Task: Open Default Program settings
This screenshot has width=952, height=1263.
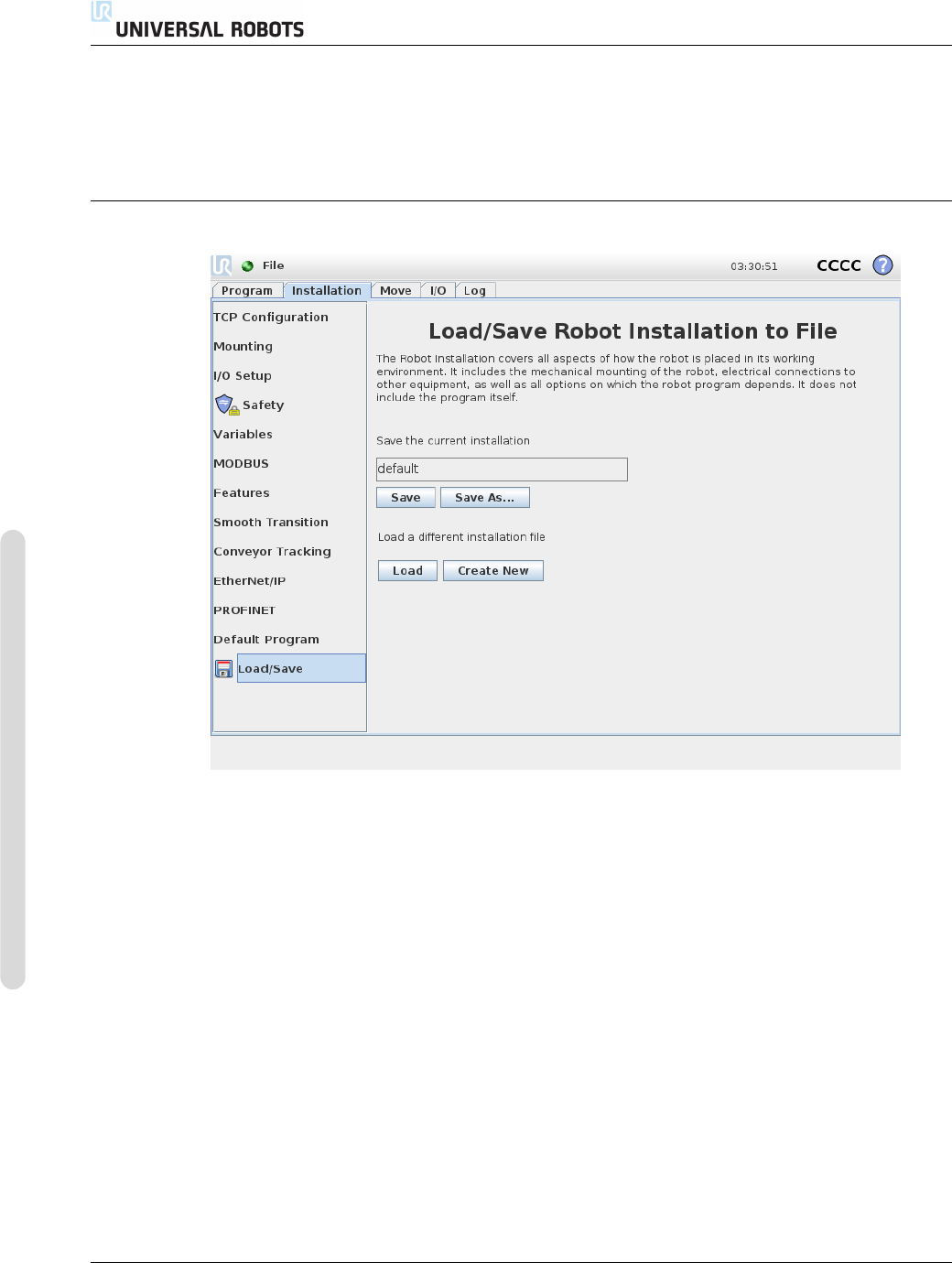Action: pos(266,639)
